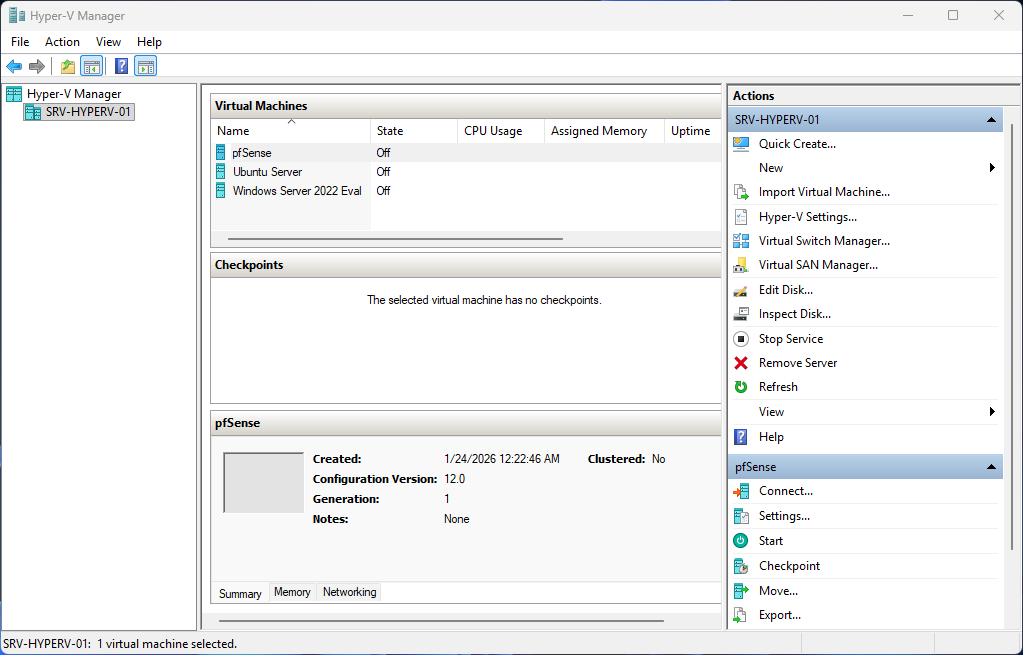
Task: Collapse the pfSense actions section
Action: point(991,467)
